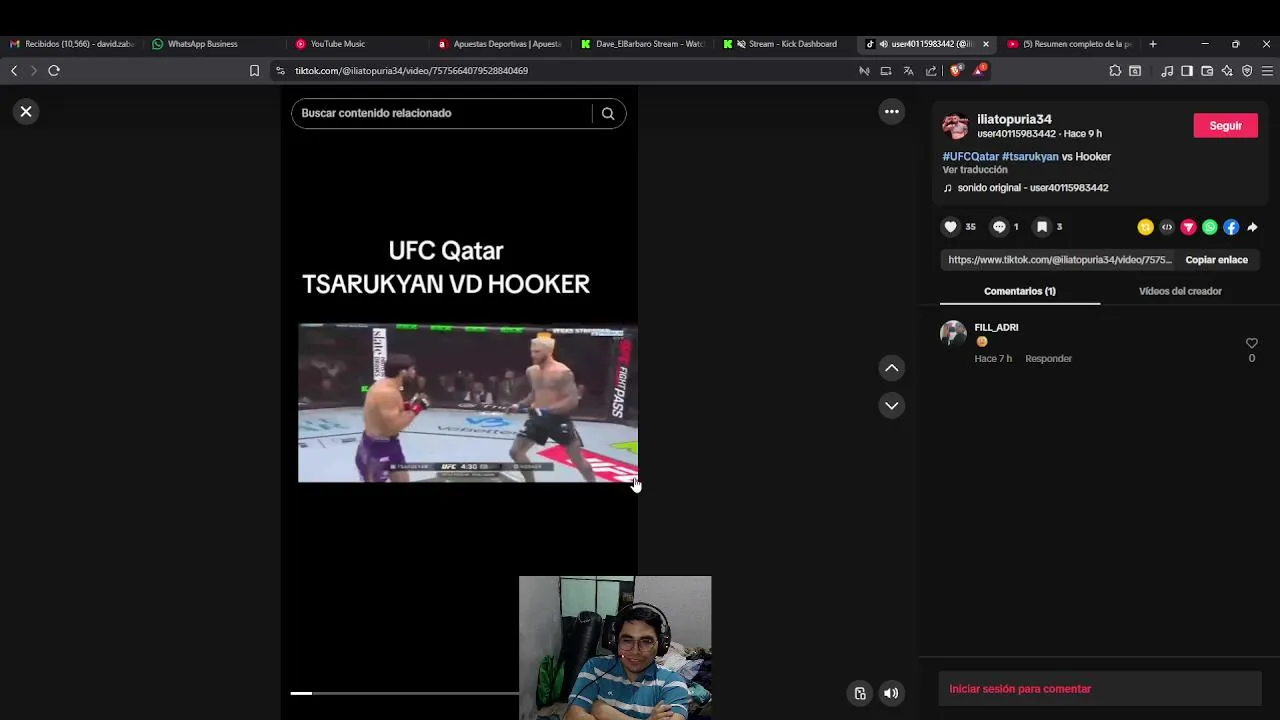Screen dimensions: 1280x720
Task: Switch to the WhatsApp Business browser tab
Action: tap(203, 44)
